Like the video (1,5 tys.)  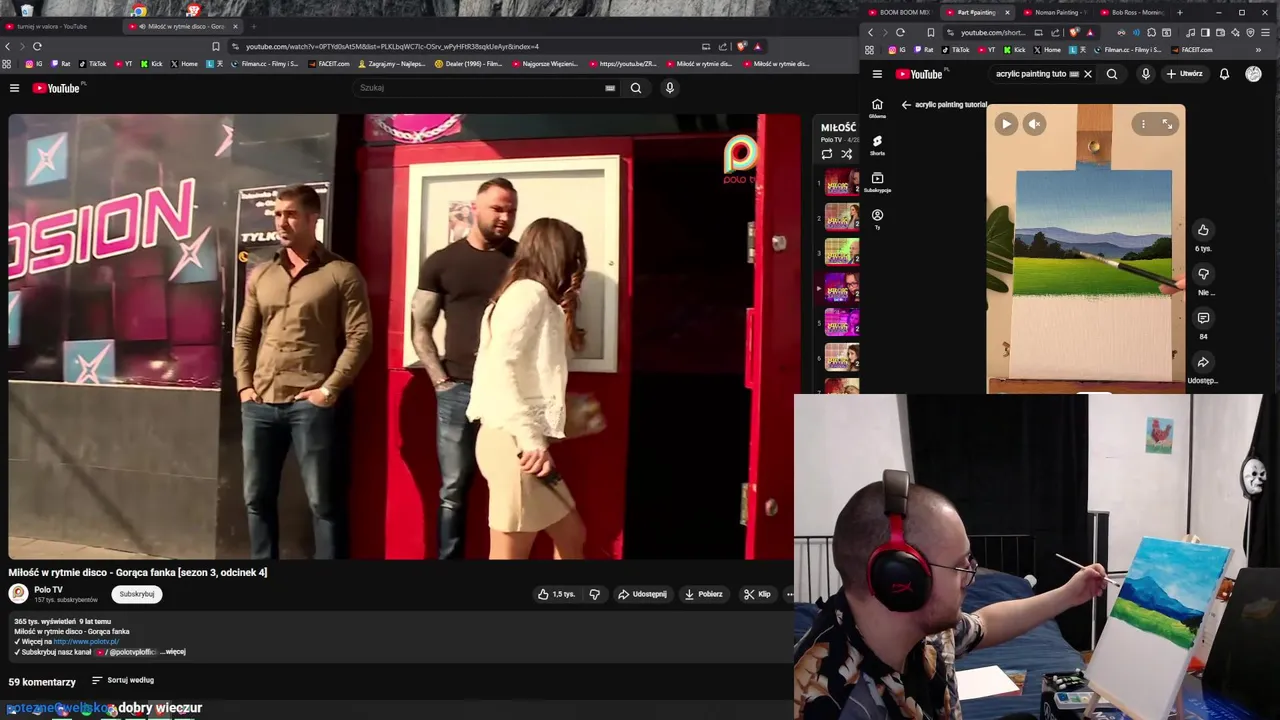point(556,594)
